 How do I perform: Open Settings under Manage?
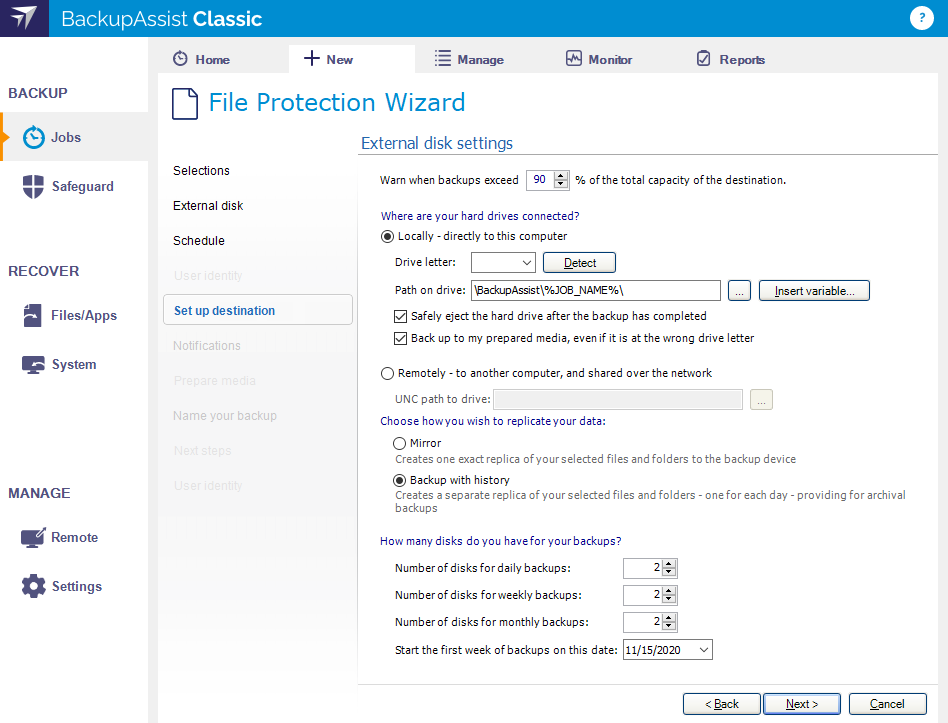click(x=74, y=586)
